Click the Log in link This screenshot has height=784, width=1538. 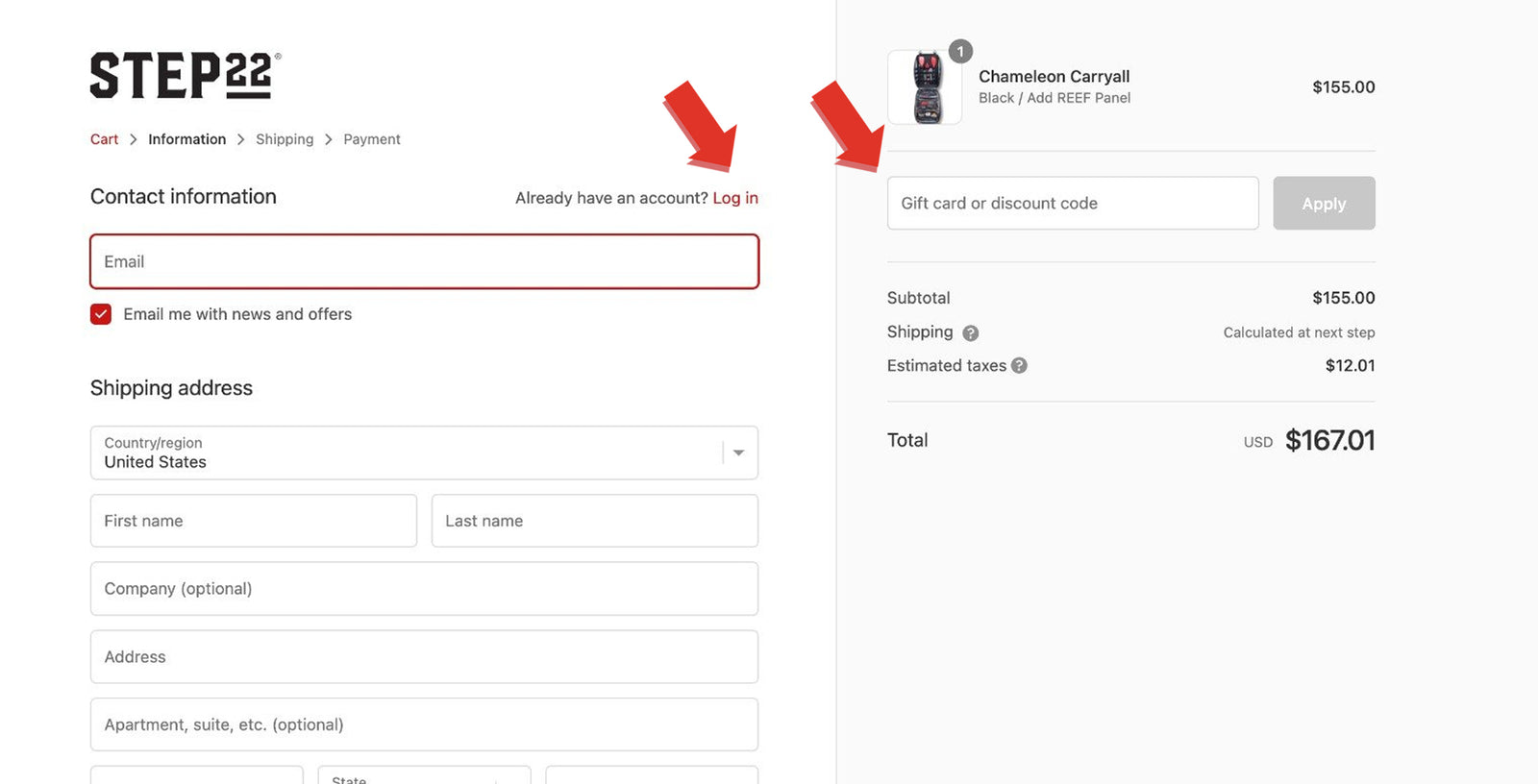coord(735,198)
